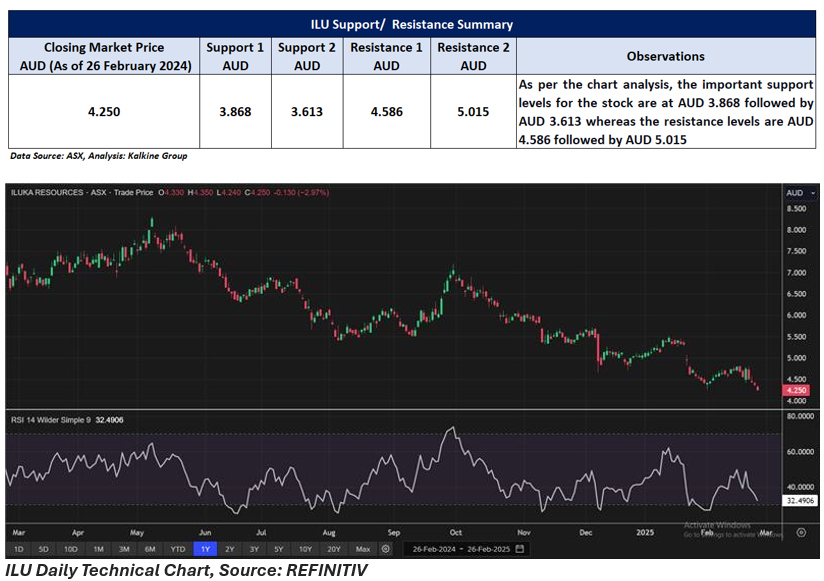This screenshot has height=581, width=824.
Task: Choose the 20Y time range
Action: click(x=334, y=549)
